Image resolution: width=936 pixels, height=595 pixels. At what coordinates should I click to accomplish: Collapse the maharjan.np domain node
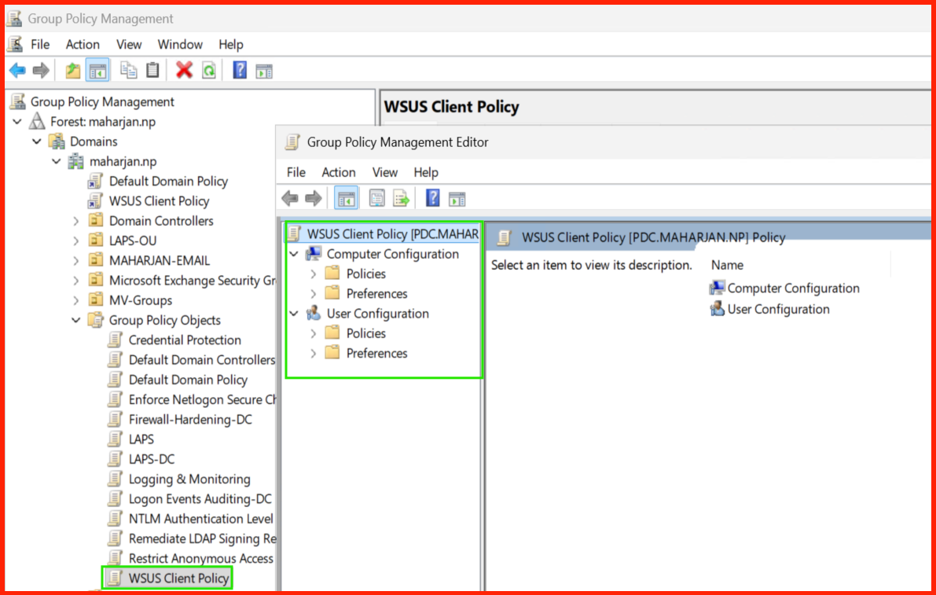57,162
